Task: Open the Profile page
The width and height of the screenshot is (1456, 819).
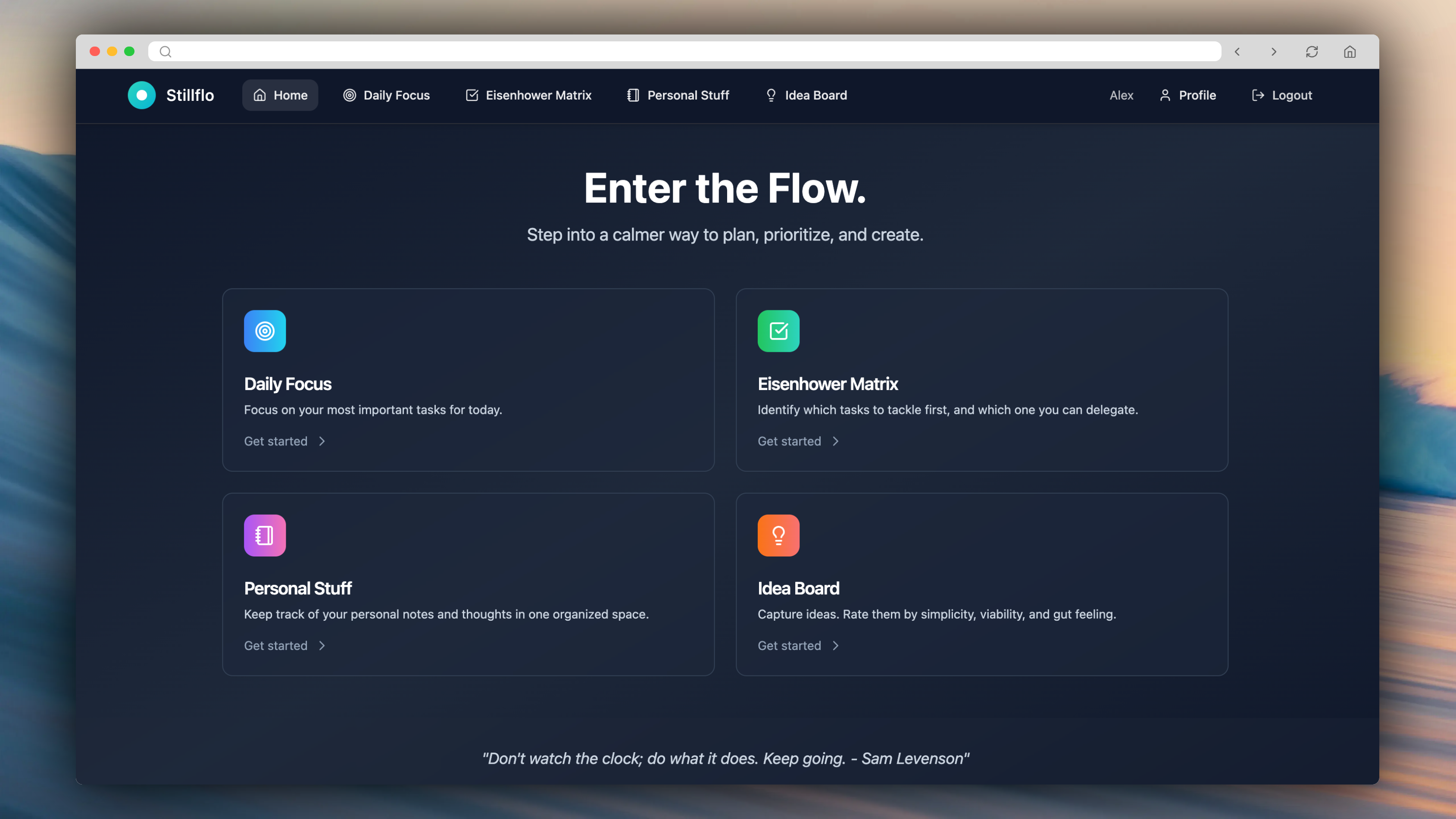Action: pos(1187,95)
